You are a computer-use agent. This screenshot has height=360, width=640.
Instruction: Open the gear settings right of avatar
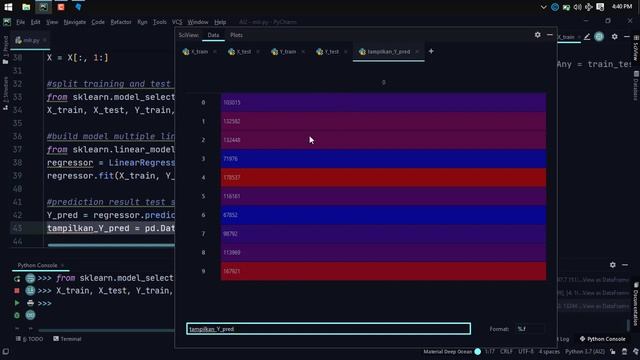click(615, 37)
